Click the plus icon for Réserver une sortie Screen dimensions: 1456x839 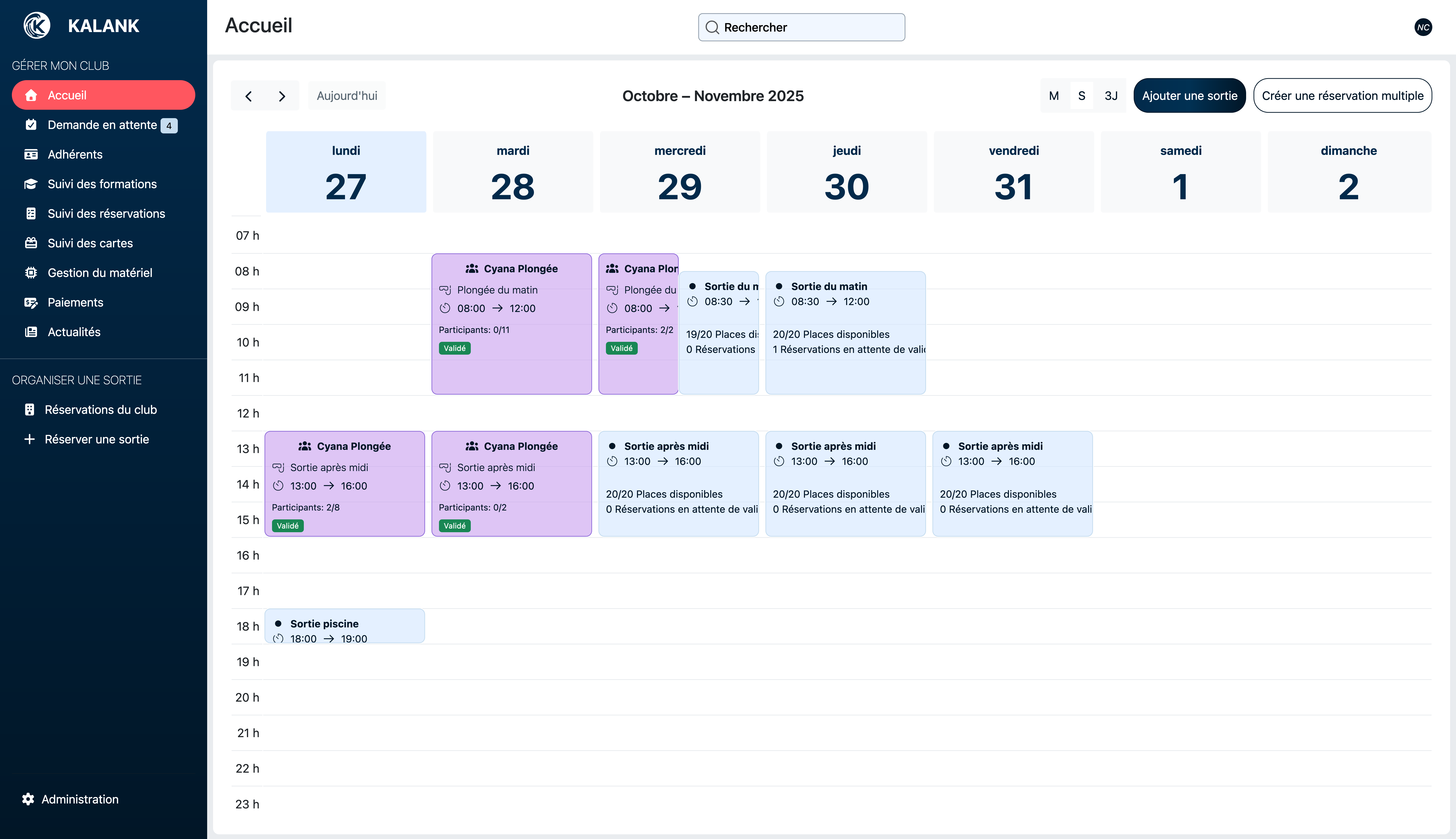point(29,439)
